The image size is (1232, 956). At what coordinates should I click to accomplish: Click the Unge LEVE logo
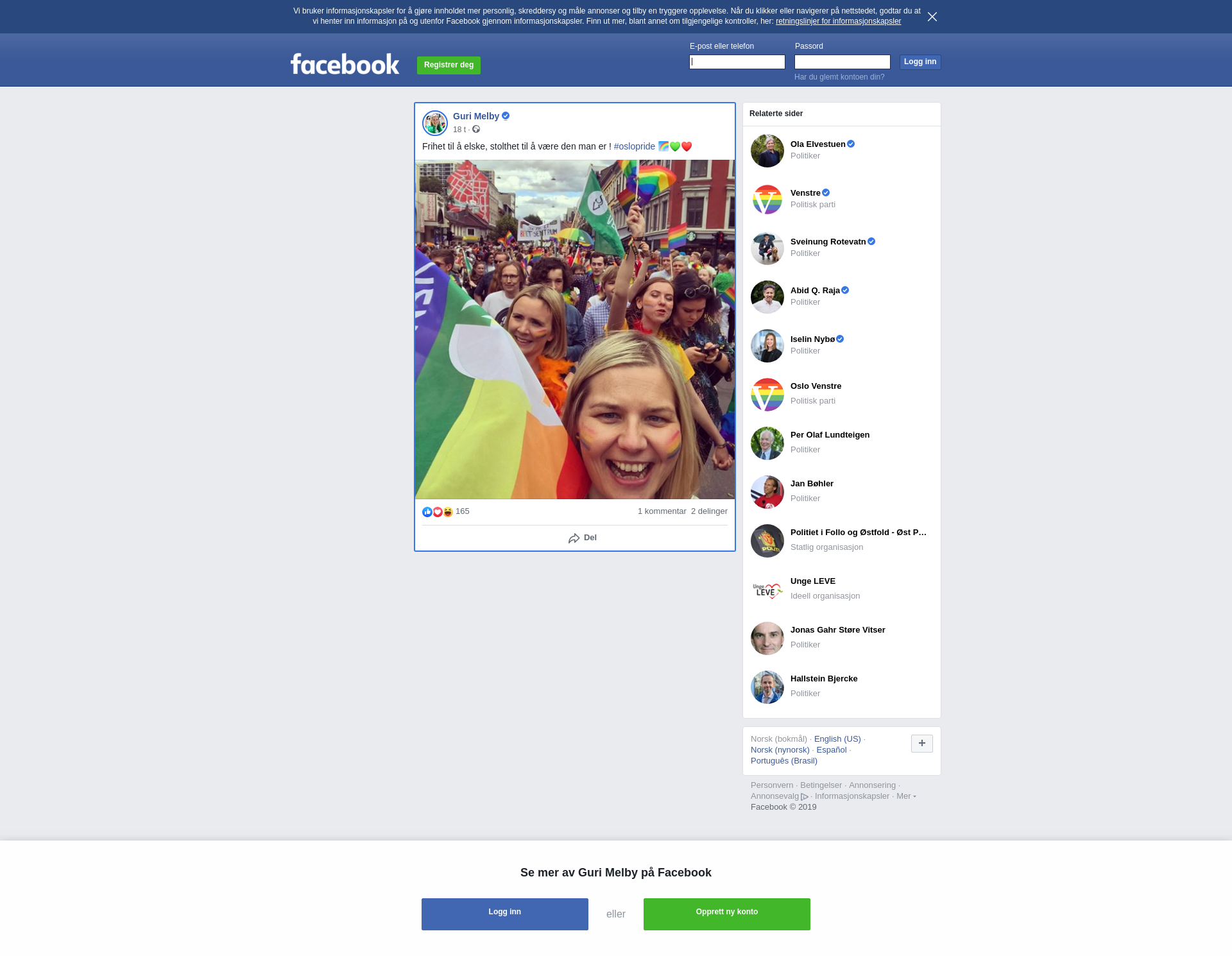pos(767,590)
